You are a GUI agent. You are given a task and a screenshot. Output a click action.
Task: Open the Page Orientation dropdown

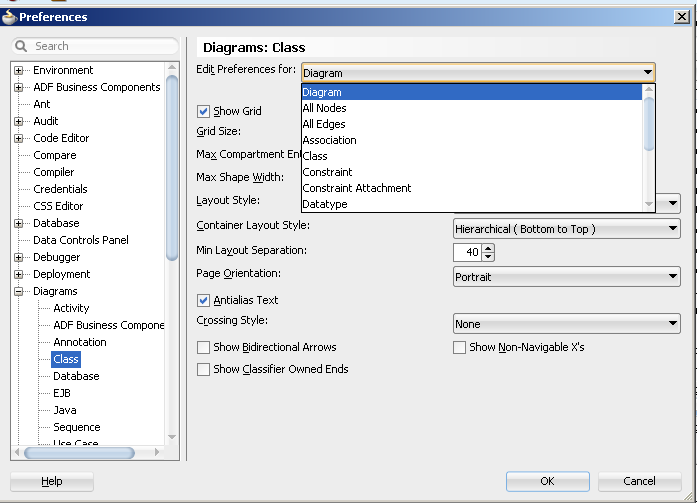pyautogui.click(x=567, y=277)
